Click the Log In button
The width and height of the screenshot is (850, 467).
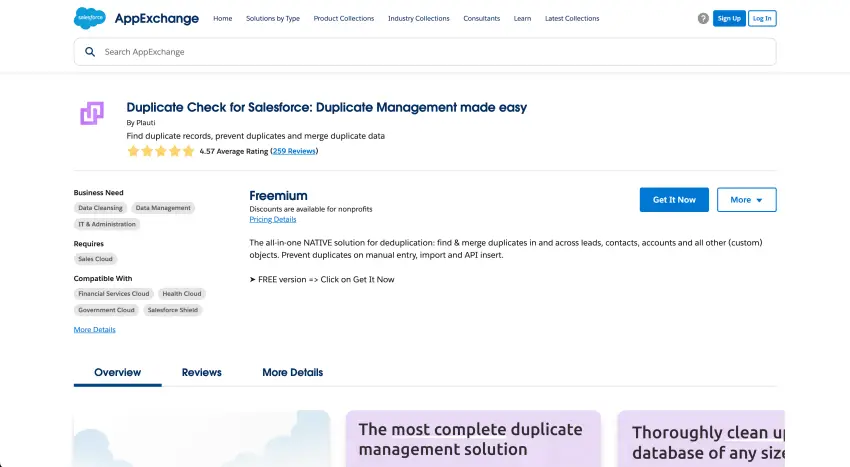coord(762,18)
